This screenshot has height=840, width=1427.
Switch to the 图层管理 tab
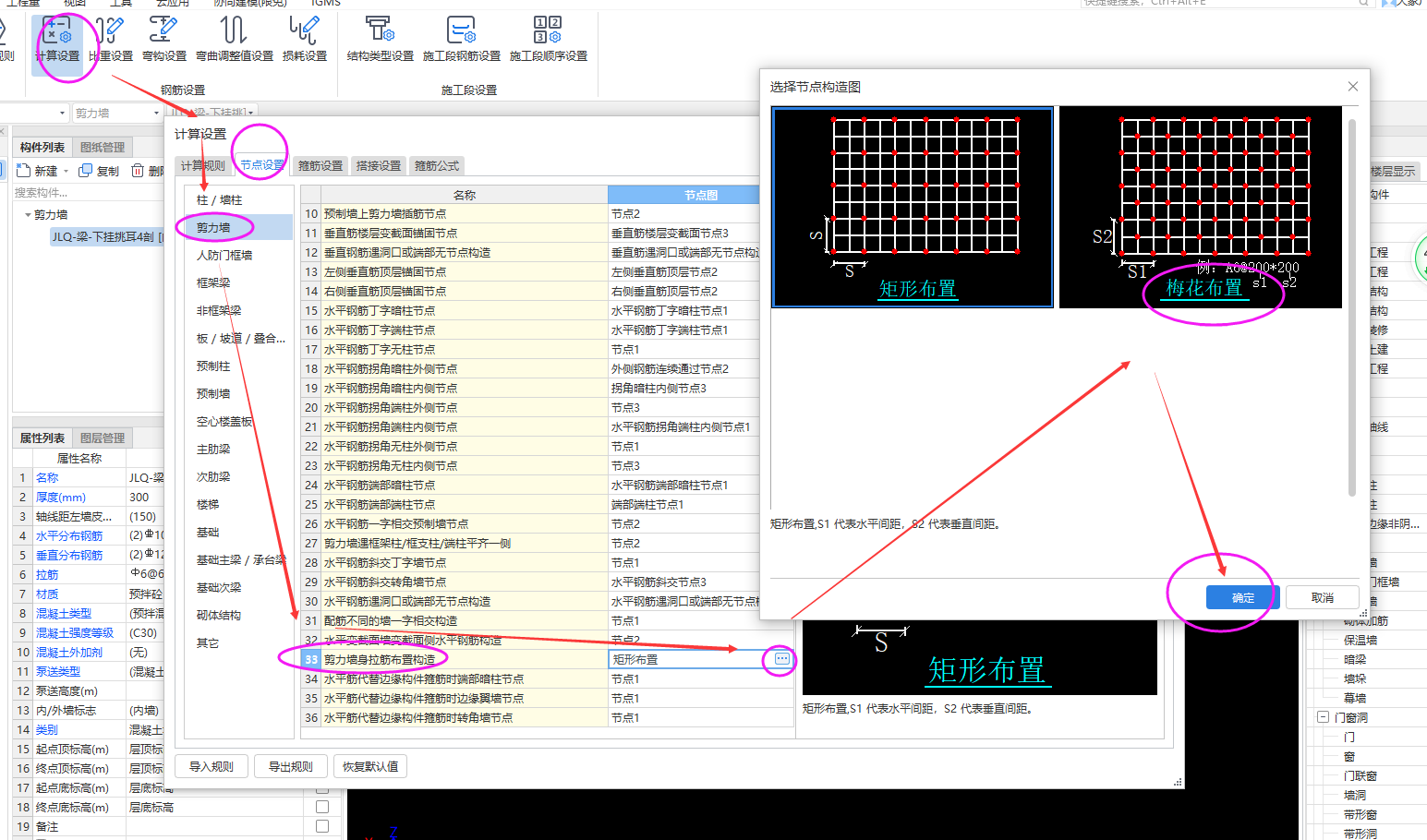pos(103,438)
